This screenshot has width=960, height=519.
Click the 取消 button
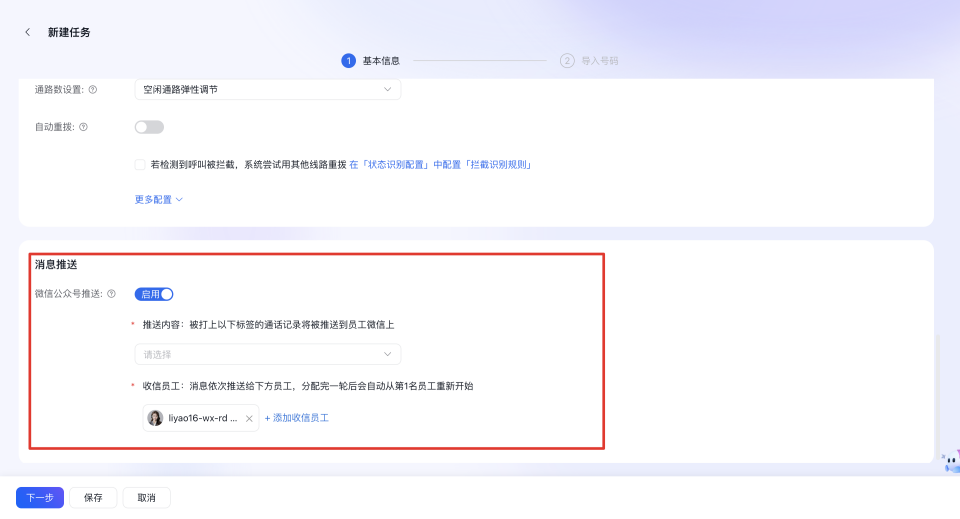click(x=146, y=498)
